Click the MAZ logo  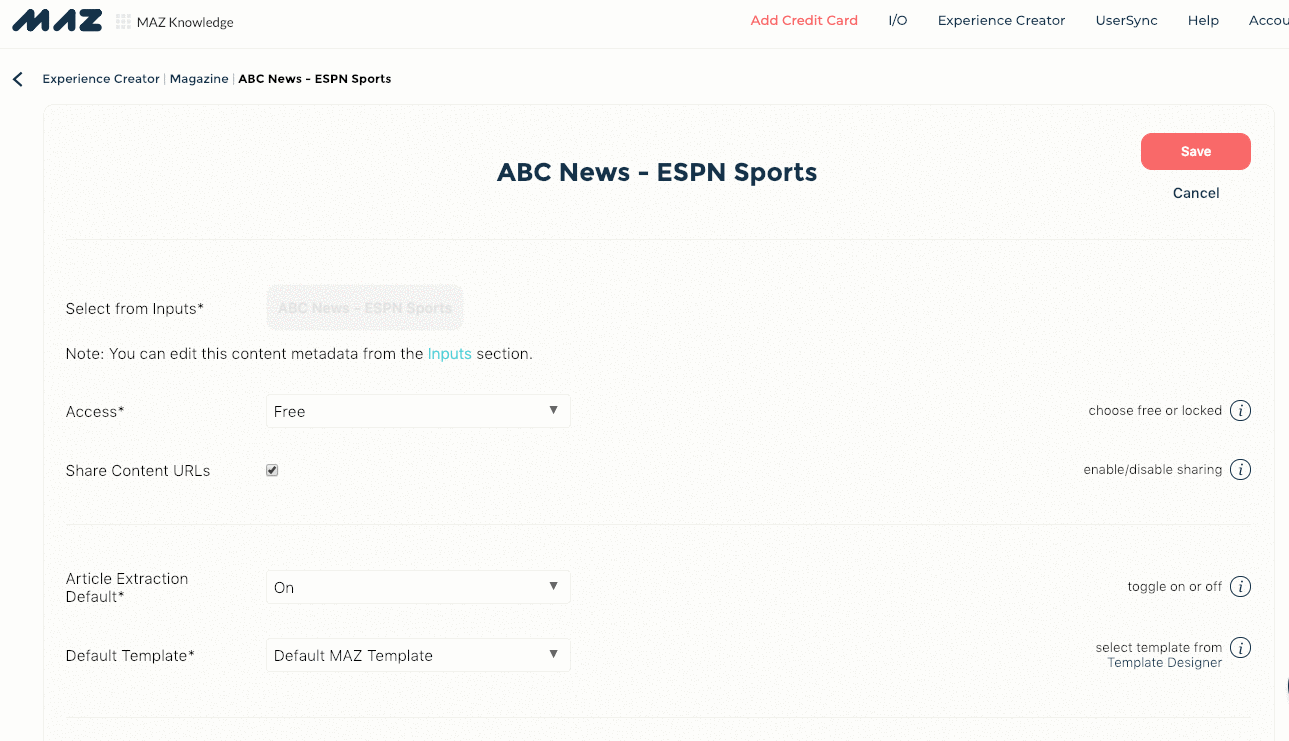pyautogui.click(x=57, y=21)
